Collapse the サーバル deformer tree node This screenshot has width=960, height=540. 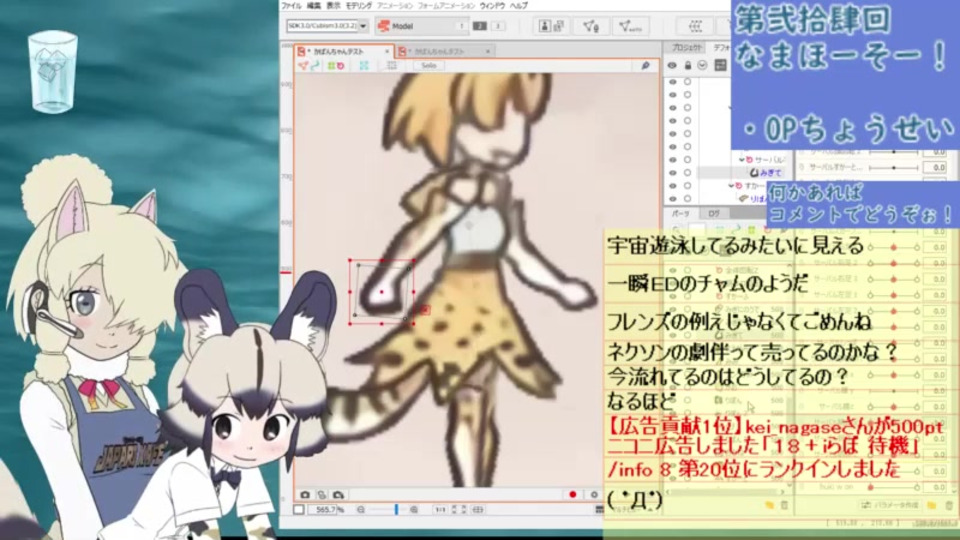point(741,160)
